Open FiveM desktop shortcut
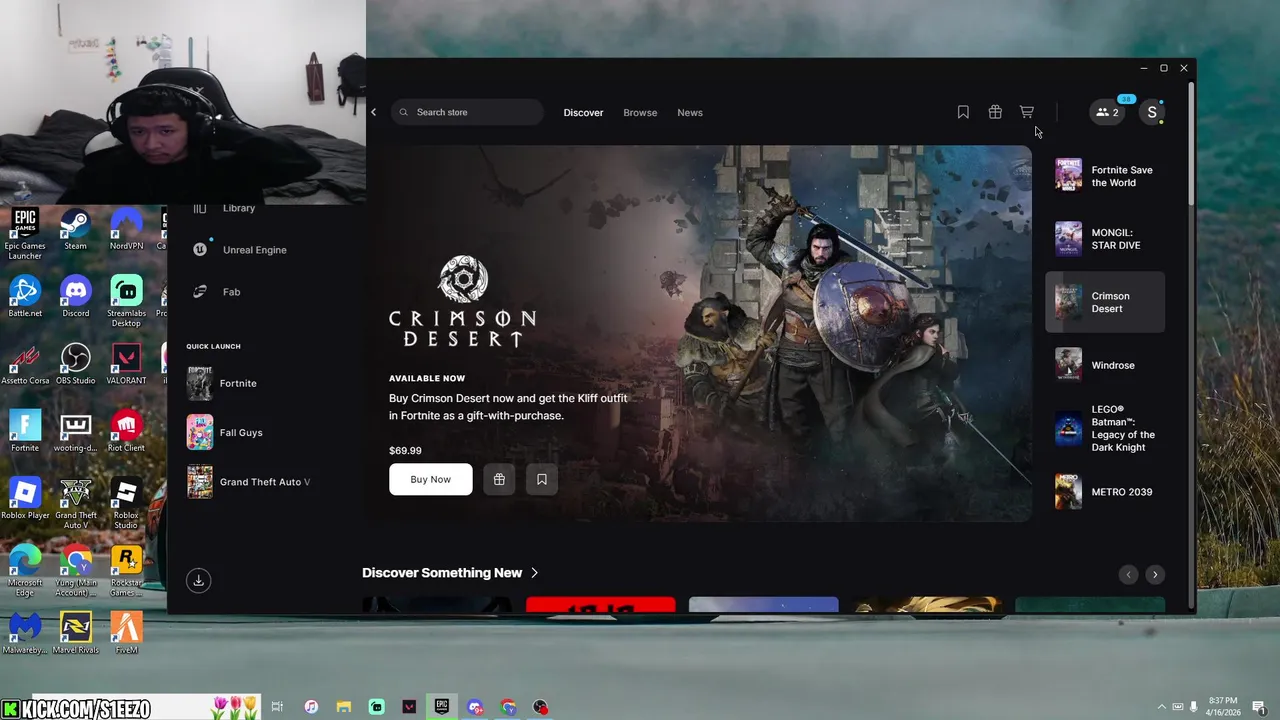The height and width of the screenshot is (720, 1280). 126,632
